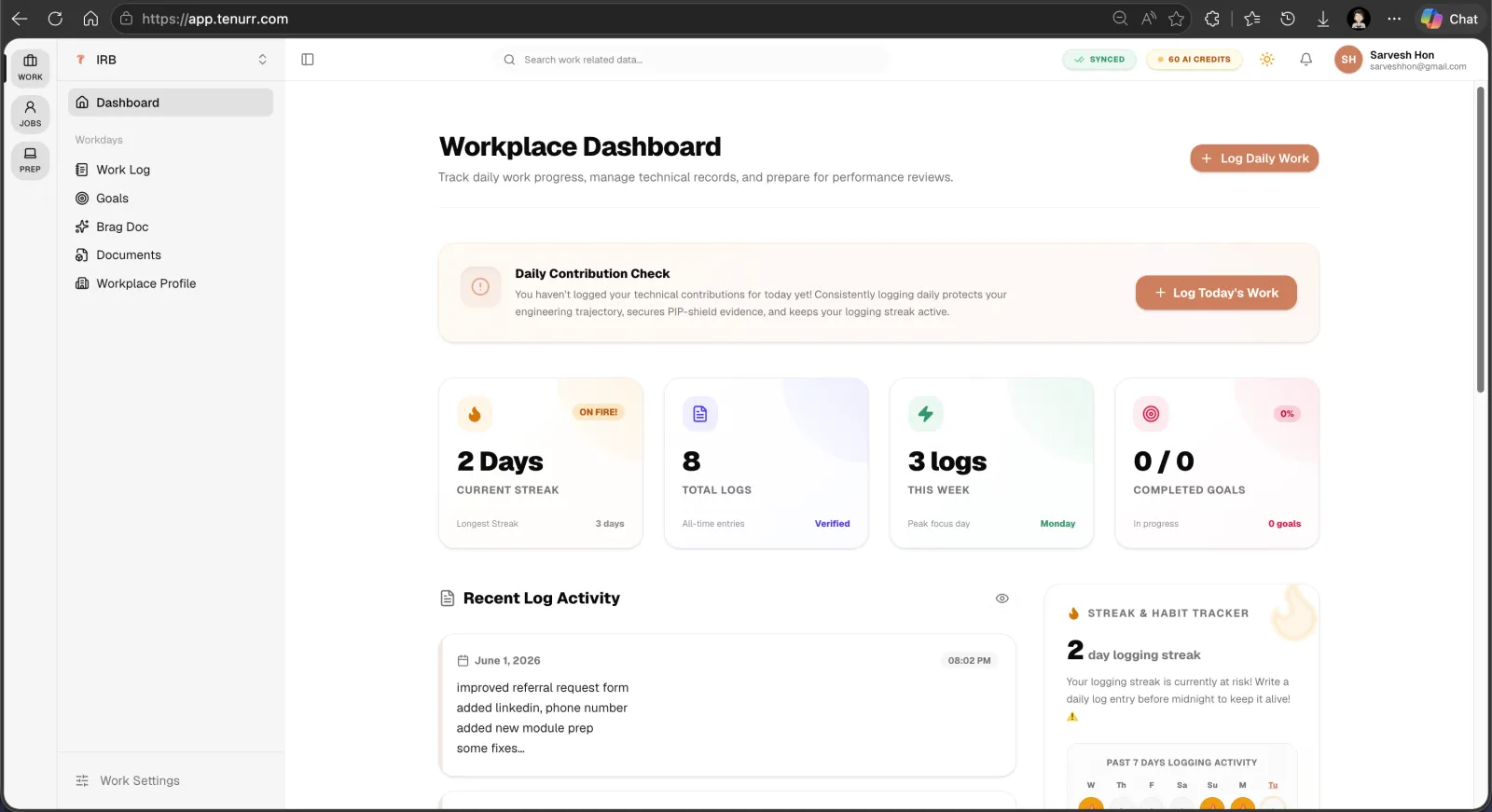Reload the browser page
This screenshot has height=812, width=1492.
[x=55, y=19]
